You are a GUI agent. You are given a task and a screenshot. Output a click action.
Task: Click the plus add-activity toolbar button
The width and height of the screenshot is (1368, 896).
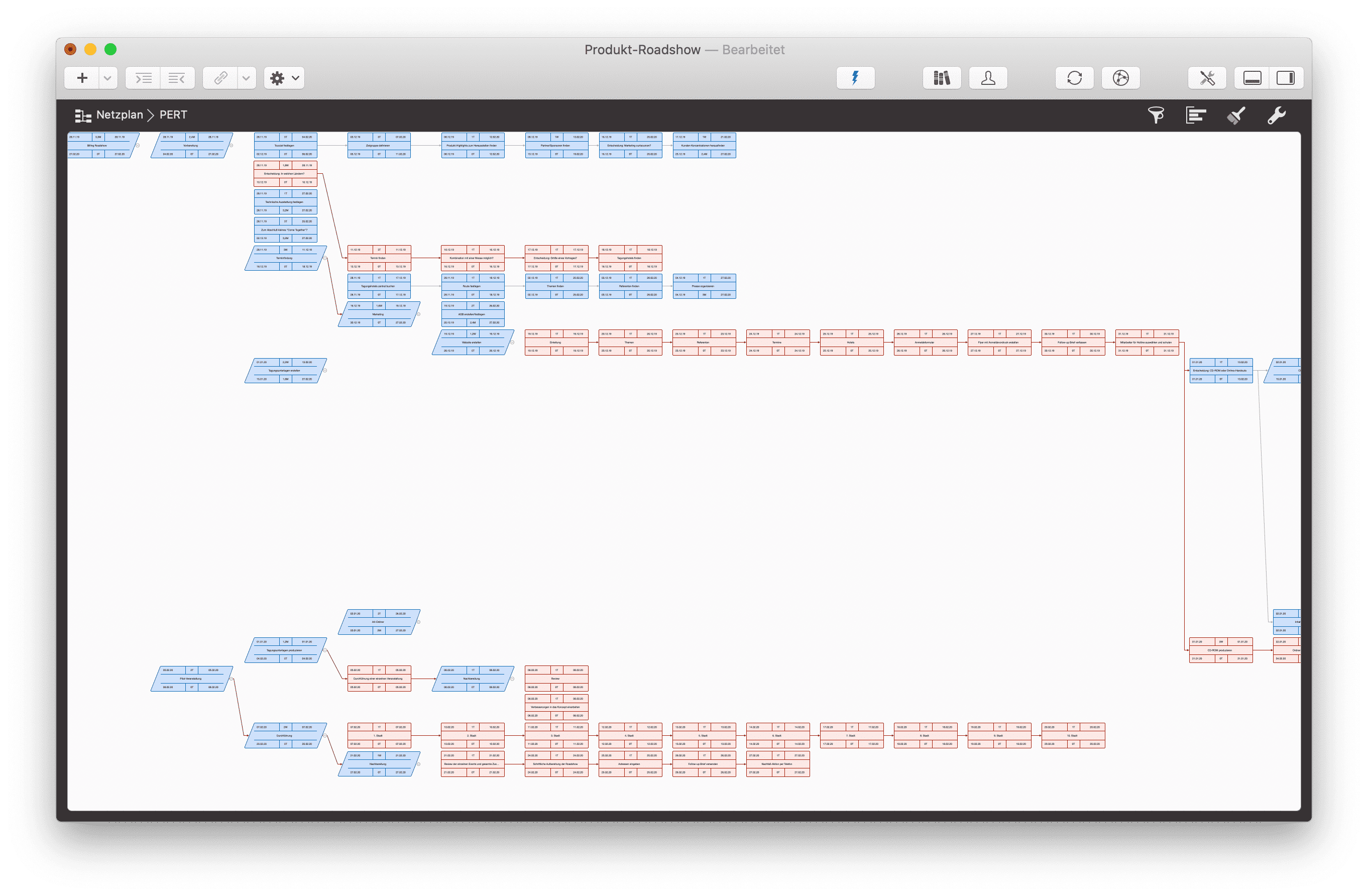pyautogui.click(x=82, y=78)
